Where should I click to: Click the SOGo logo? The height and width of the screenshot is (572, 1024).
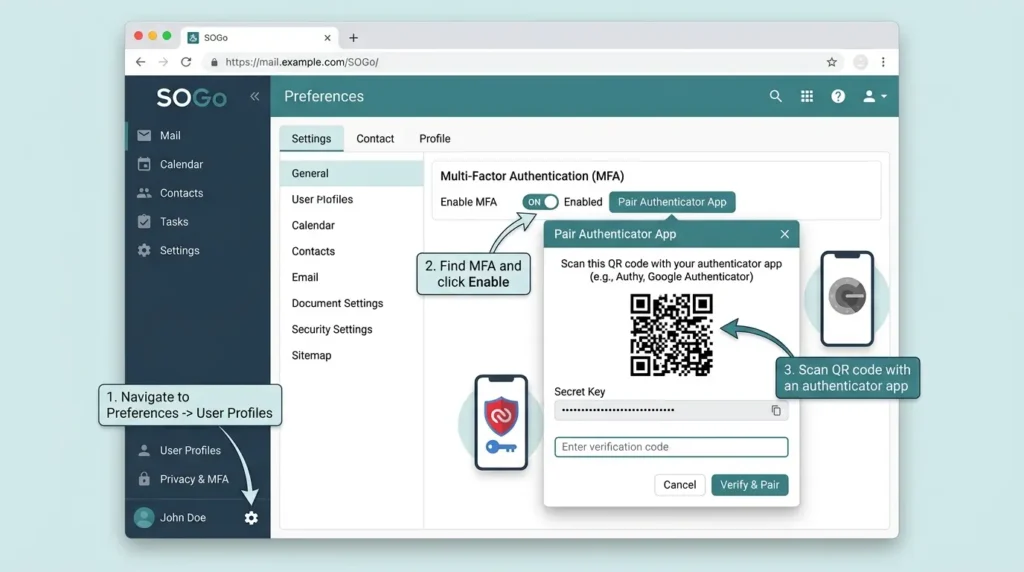(191, 98)
